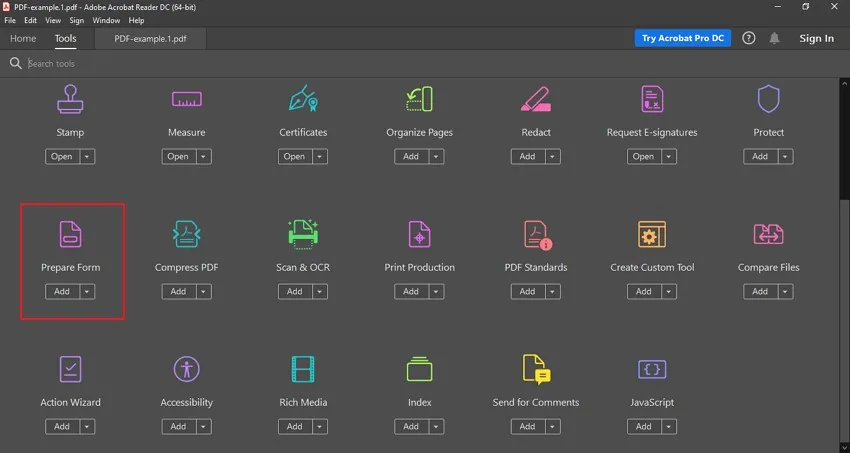850x453 pixels.
Task: Expand the Measure Open dropdown arrow
Action: 204,157
